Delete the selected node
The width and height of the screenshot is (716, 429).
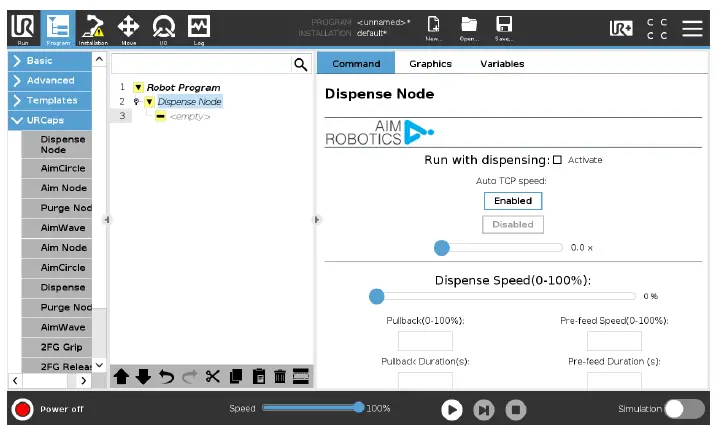(x=279, y=377)
